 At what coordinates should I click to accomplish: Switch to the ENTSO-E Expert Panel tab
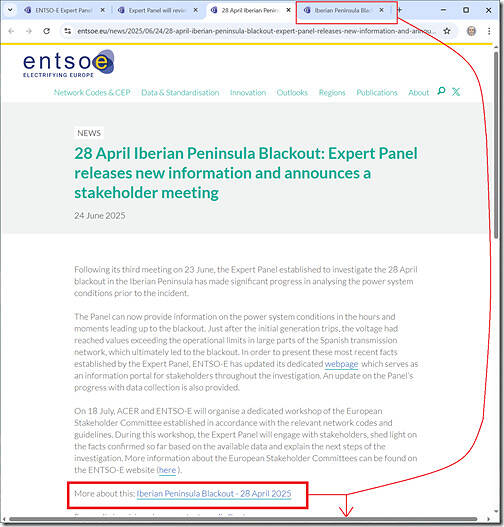[x=64, y=10]
